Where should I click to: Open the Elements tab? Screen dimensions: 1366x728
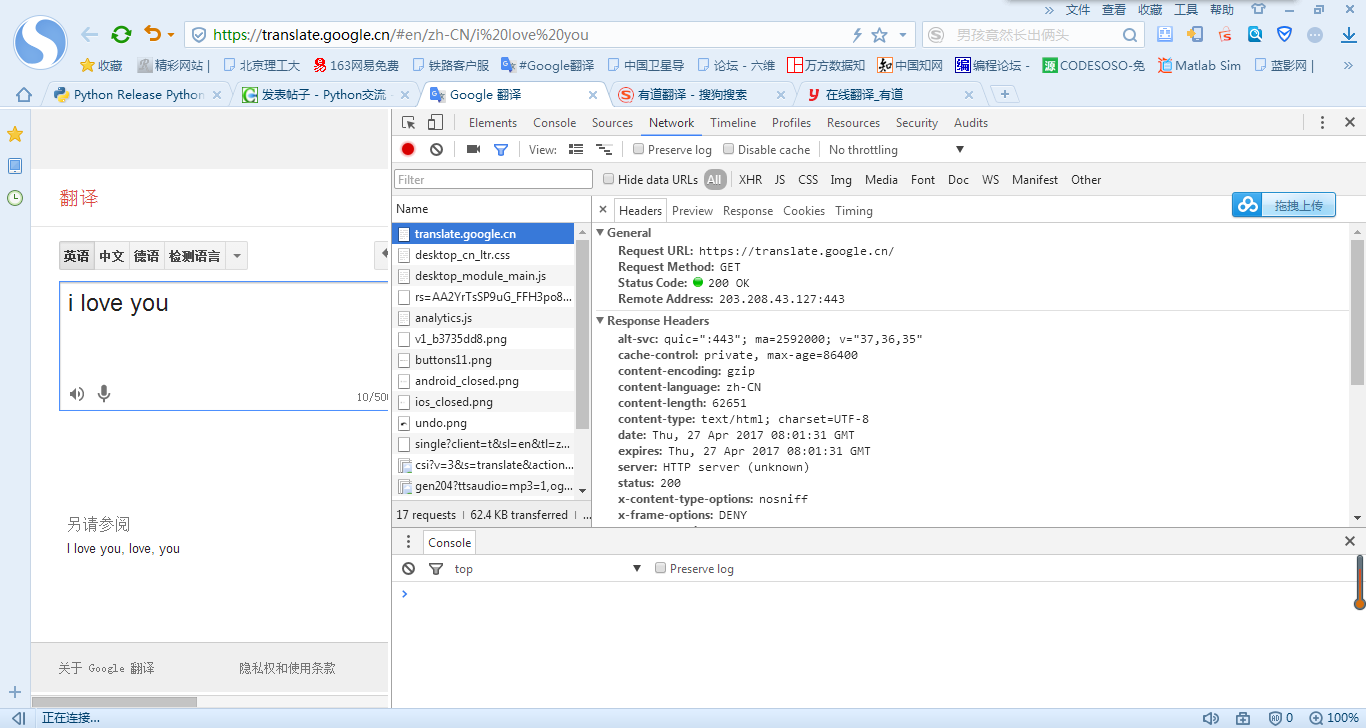(x=492, y=123)
